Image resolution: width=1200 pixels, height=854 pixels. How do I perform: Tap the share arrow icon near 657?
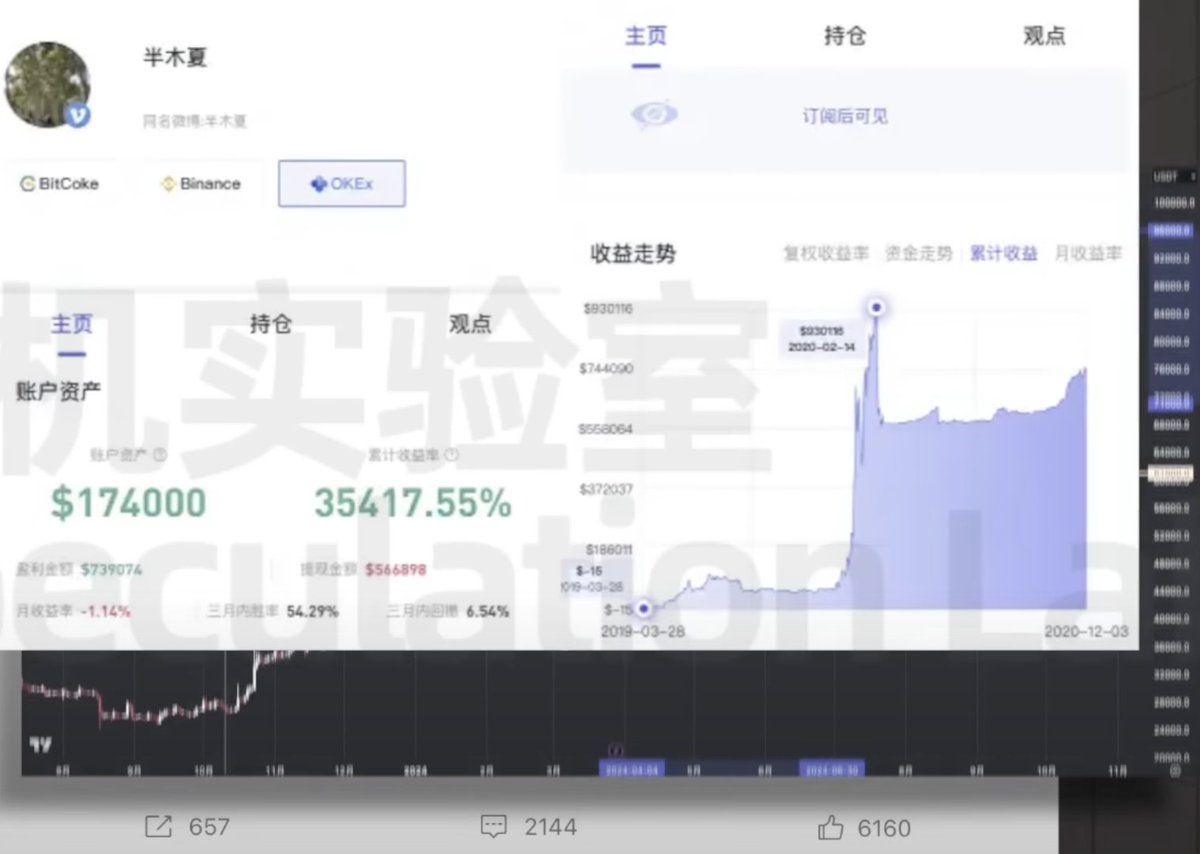pos(157,827)
